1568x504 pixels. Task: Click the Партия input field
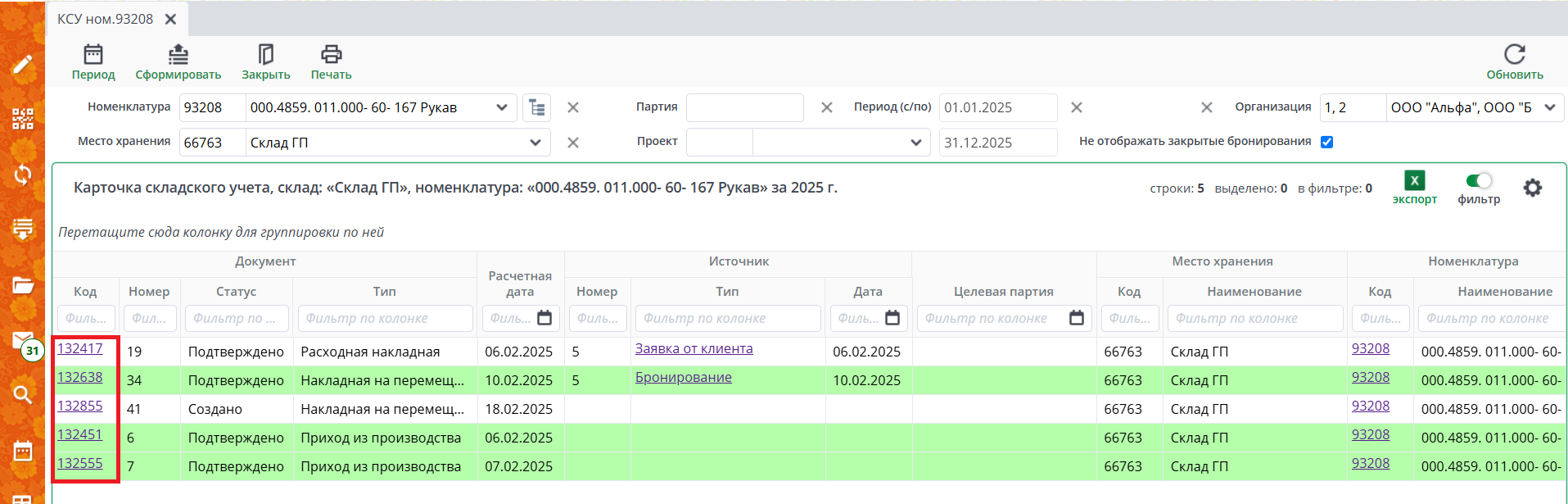tap(744, 107)
